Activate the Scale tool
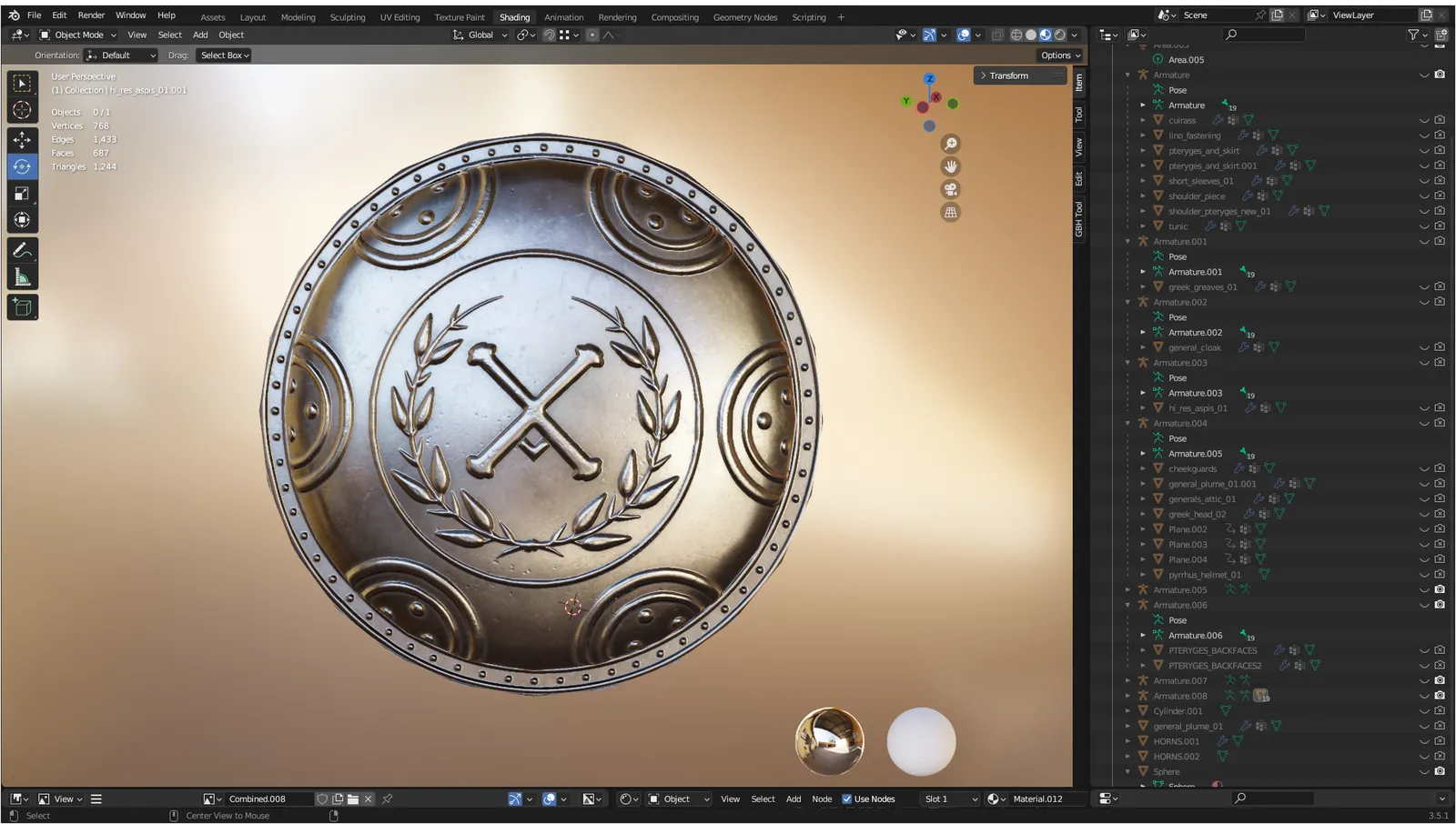 [x=22, y=193]
